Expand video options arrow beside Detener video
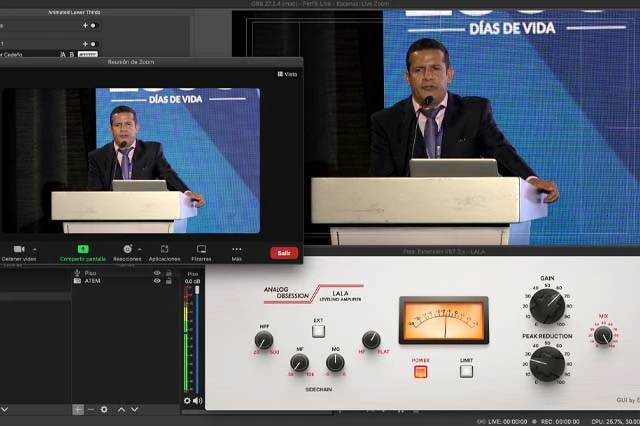 35,248
